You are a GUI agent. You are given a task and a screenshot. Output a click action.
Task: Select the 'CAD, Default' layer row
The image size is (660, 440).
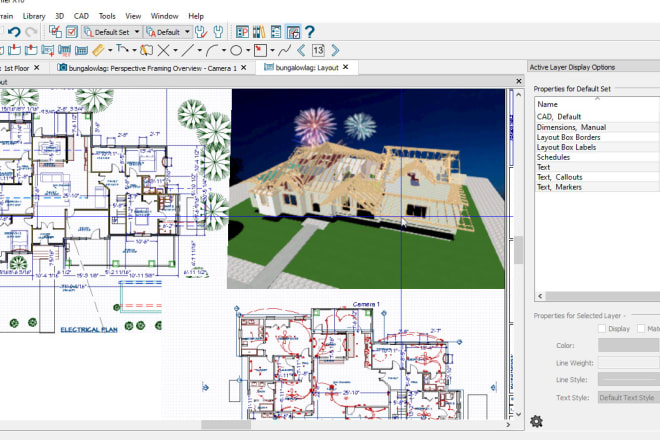[598, 117]
